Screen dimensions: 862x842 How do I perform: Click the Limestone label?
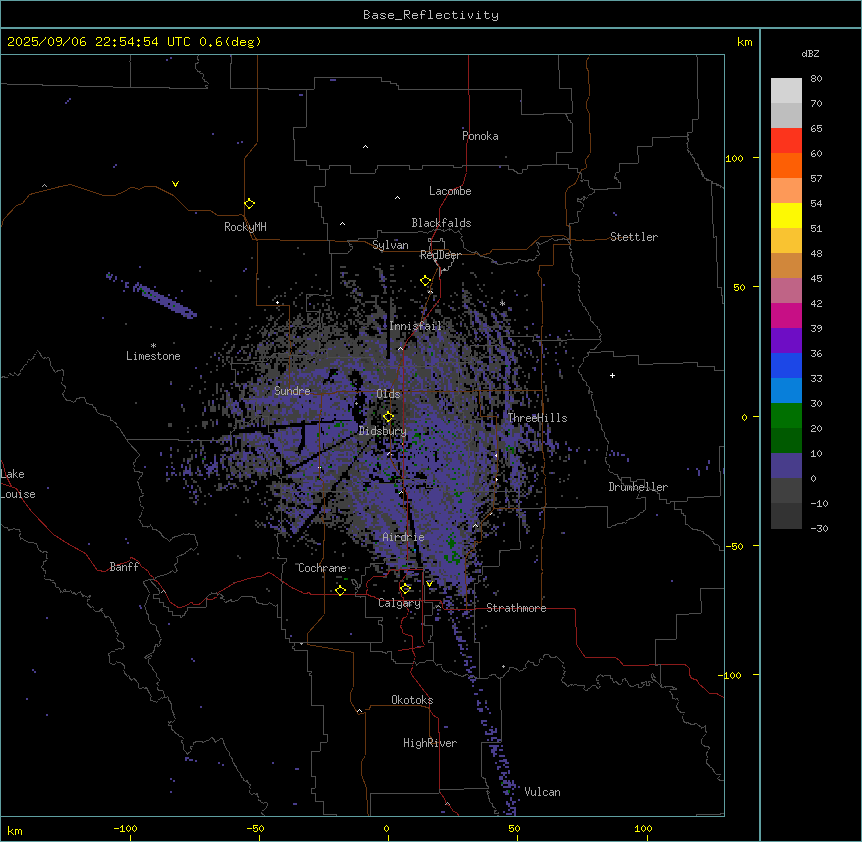tap(153, 356)
